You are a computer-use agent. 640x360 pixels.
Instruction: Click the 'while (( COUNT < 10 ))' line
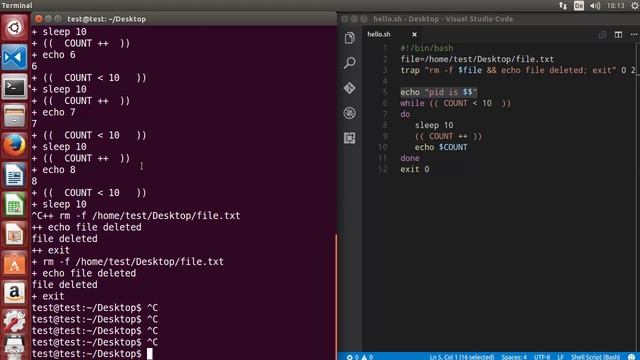click(x=455, y=103)
